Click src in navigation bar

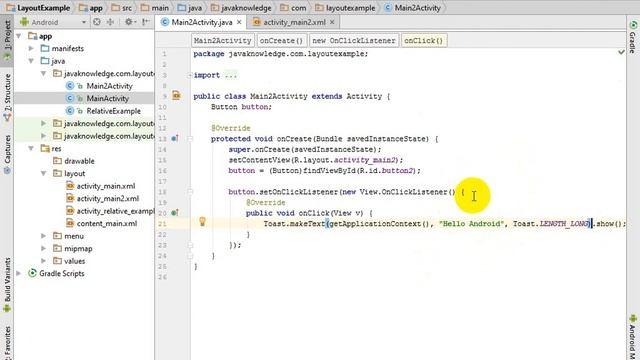click(122, 8)
